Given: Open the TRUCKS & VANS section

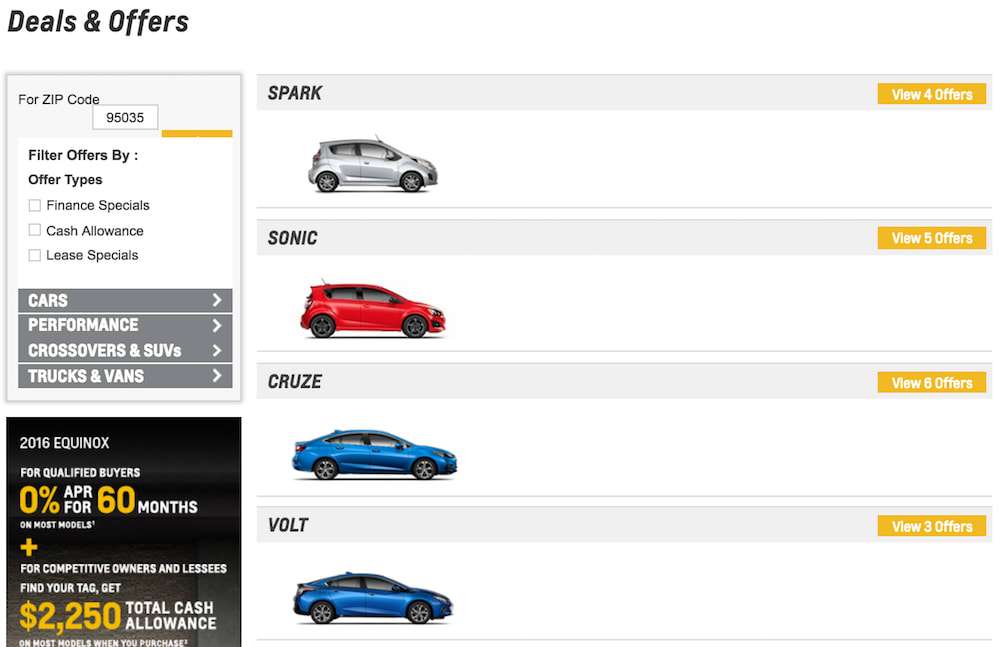Looking at the screenshot, I should click(125, 376).
